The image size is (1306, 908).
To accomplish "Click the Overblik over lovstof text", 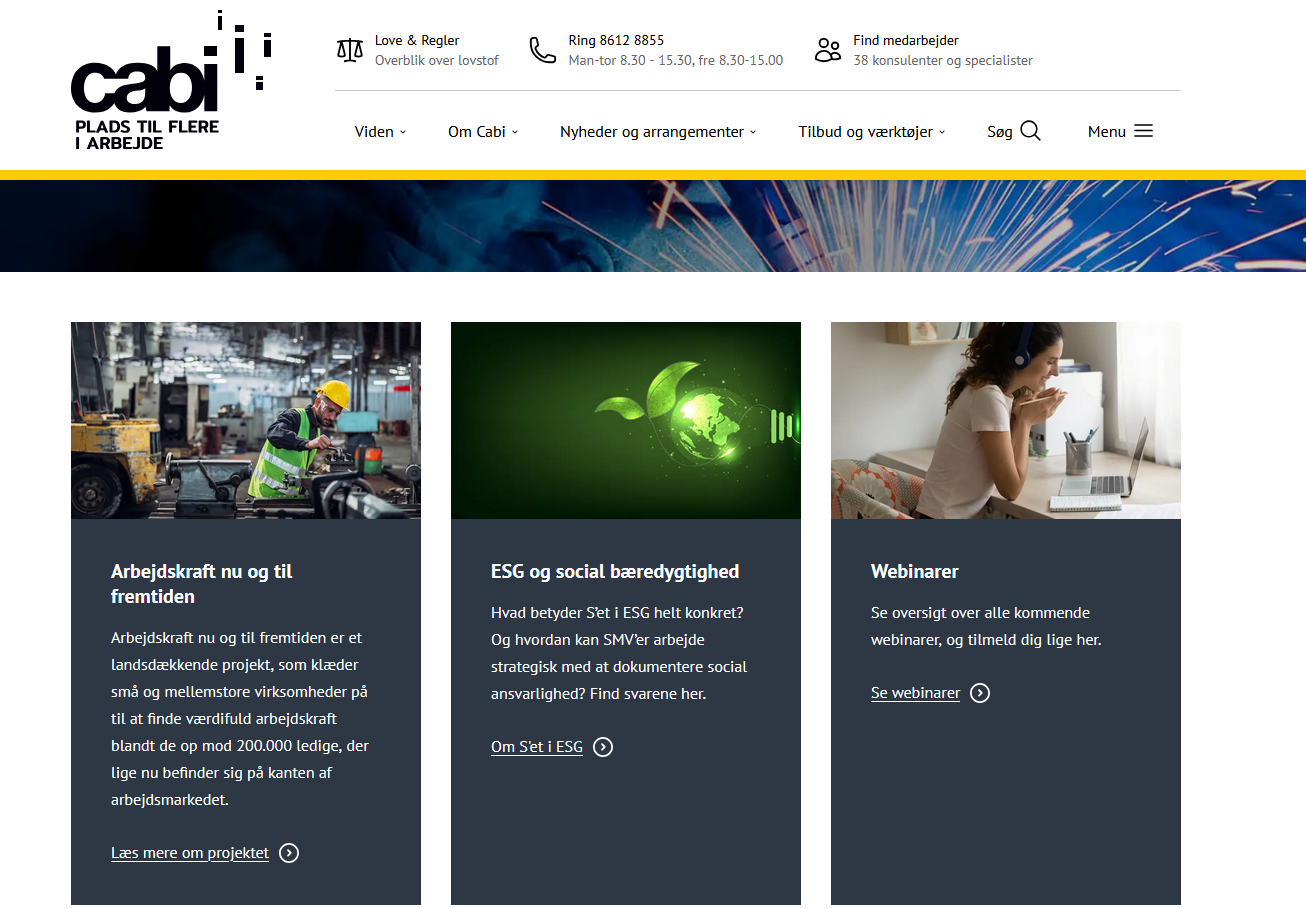I will pyautogui.click(x=437, y=60).
